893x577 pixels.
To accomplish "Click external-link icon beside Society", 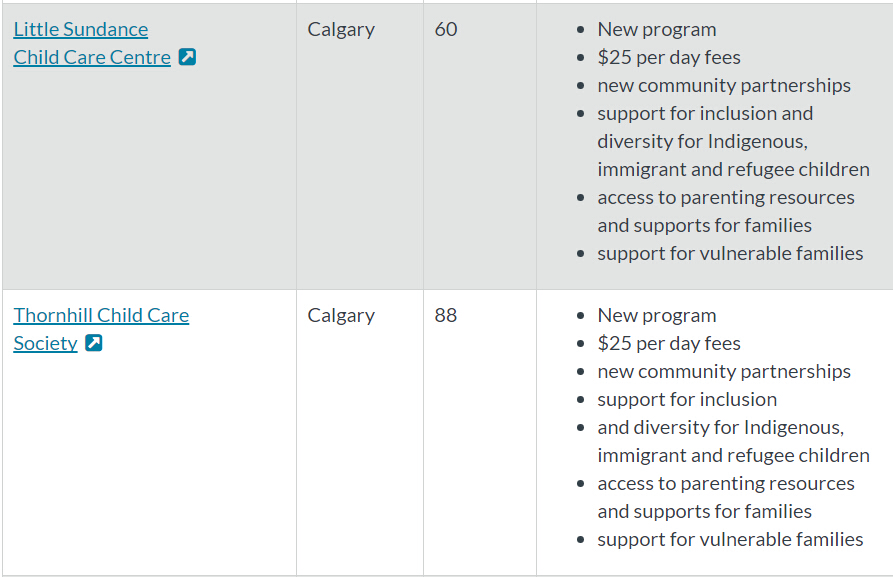I will pyautogui.click(x=94, y=343).
